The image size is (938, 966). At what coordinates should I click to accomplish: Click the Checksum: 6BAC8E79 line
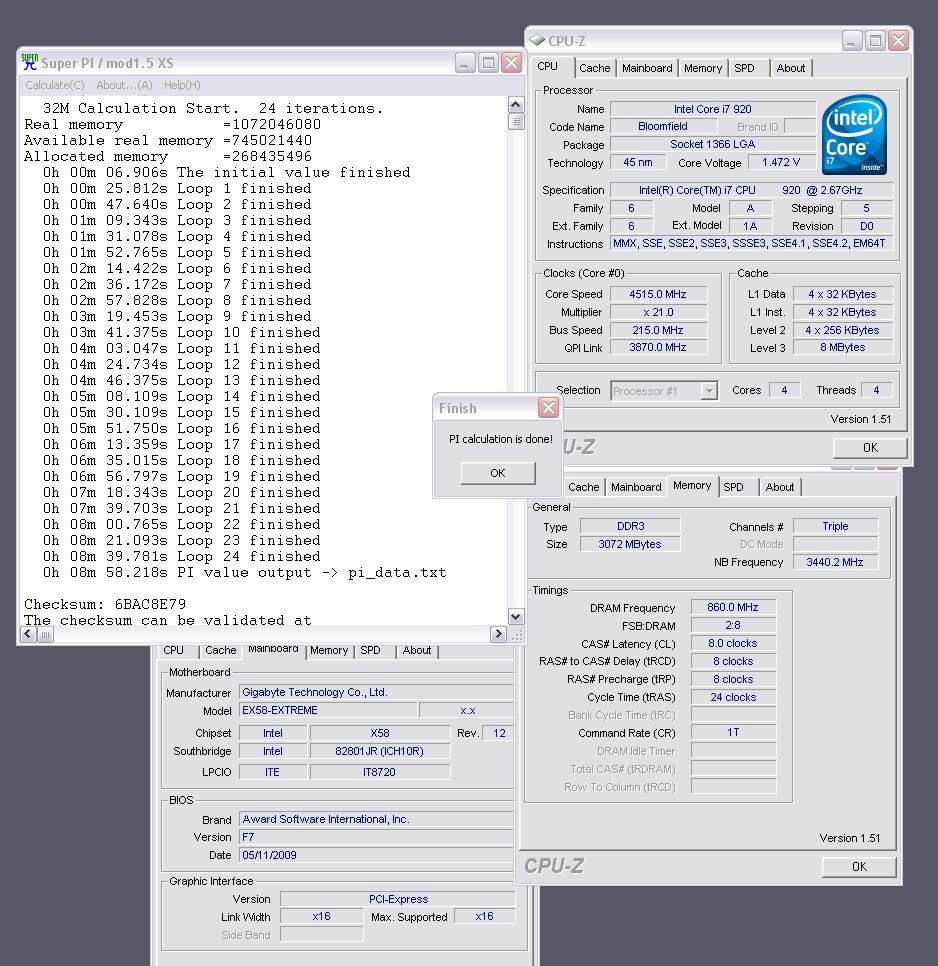105,604
